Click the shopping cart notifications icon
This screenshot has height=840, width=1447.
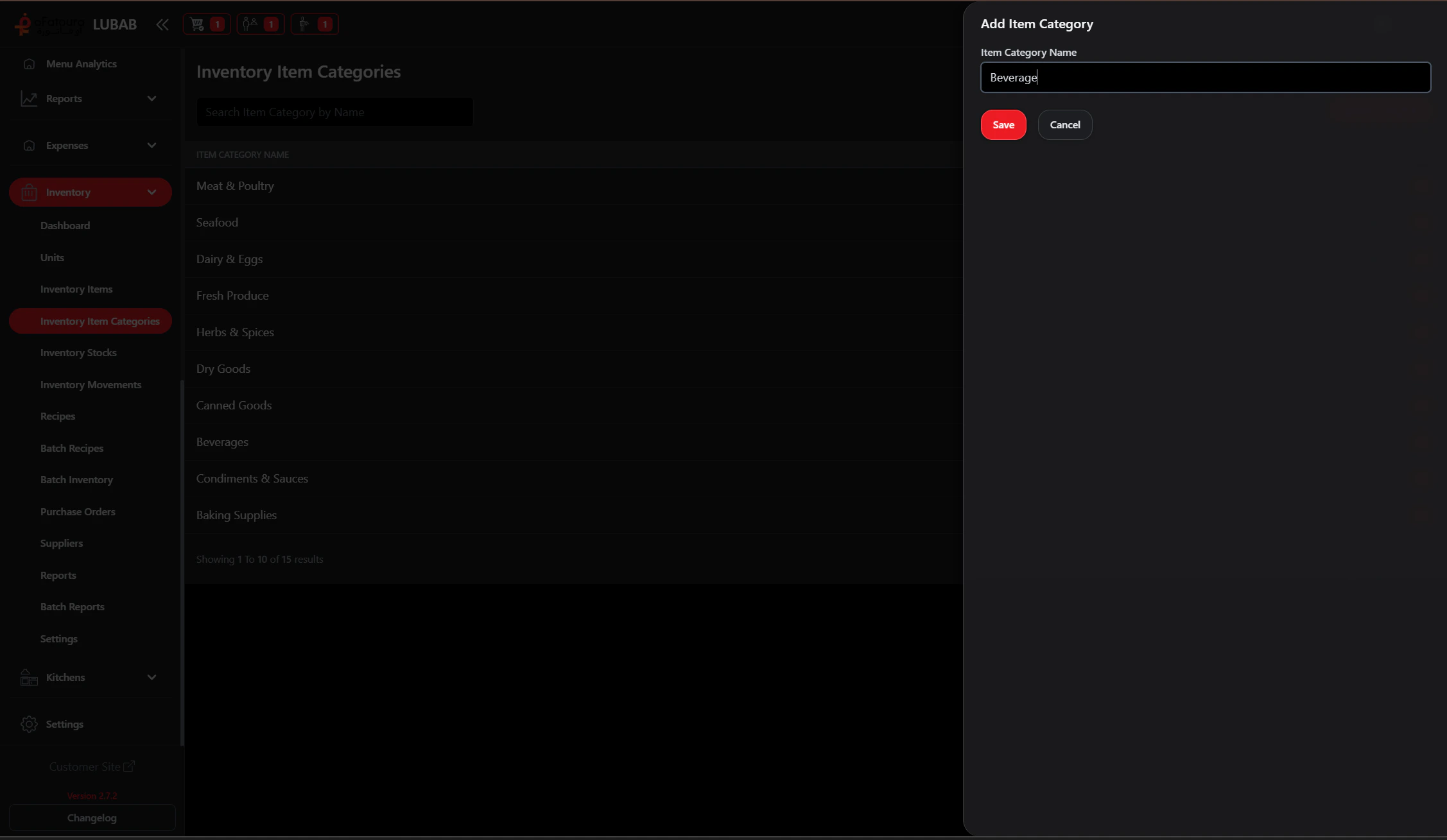[x=197, y=24]
